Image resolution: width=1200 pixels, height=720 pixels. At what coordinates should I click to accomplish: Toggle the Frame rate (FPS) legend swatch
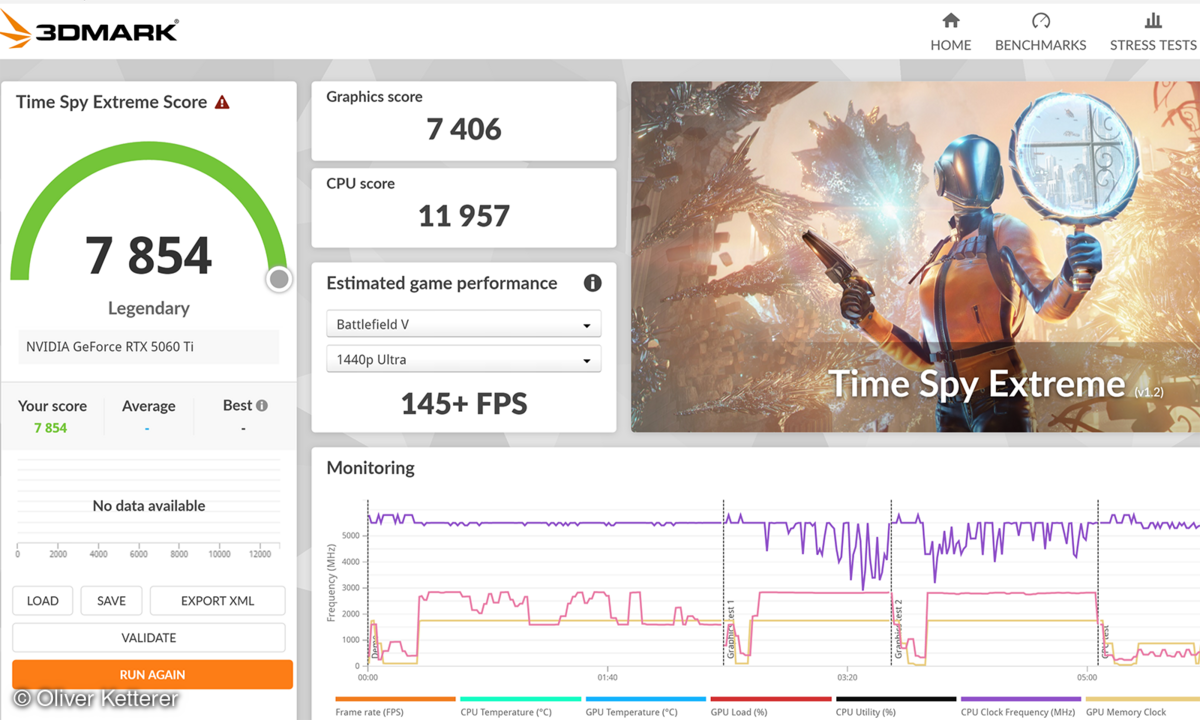click(x=395, y=699)
